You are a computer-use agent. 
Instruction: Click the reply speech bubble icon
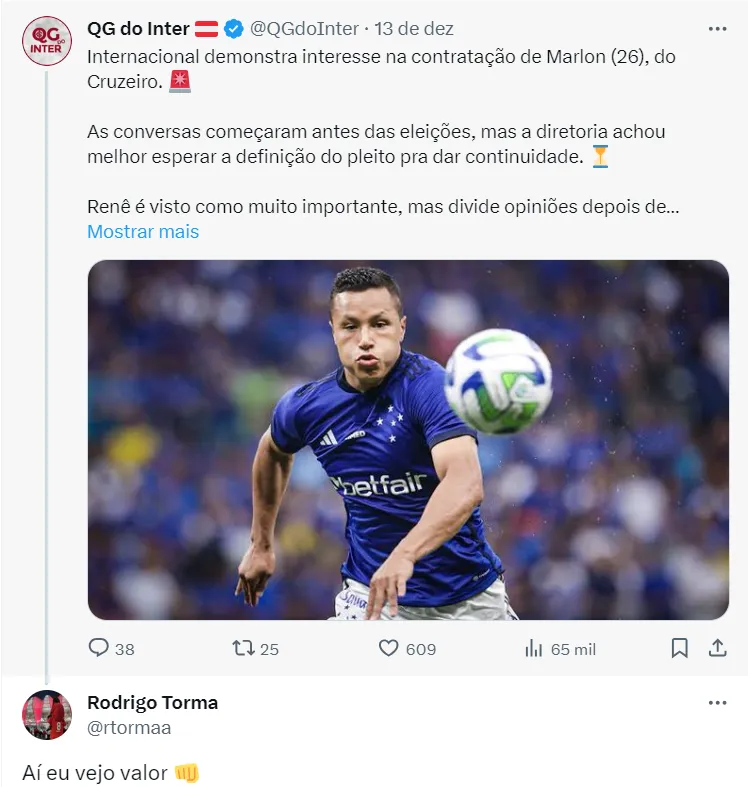tap(98, 648)
